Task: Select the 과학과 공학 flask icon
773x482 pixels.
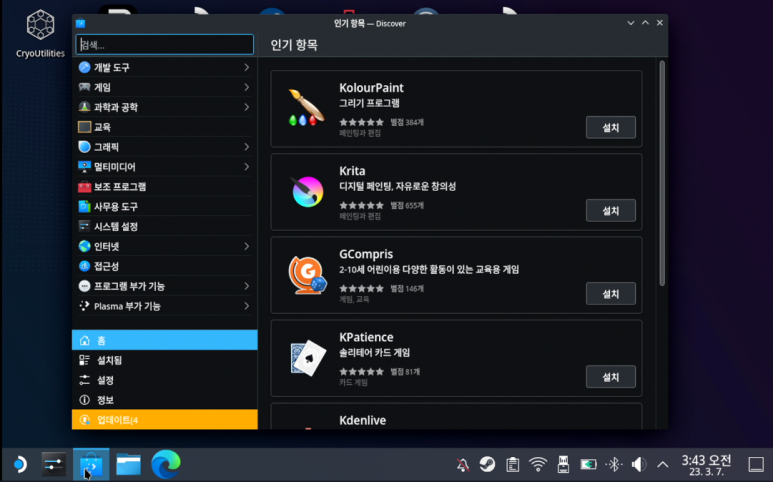Action: 84,107
